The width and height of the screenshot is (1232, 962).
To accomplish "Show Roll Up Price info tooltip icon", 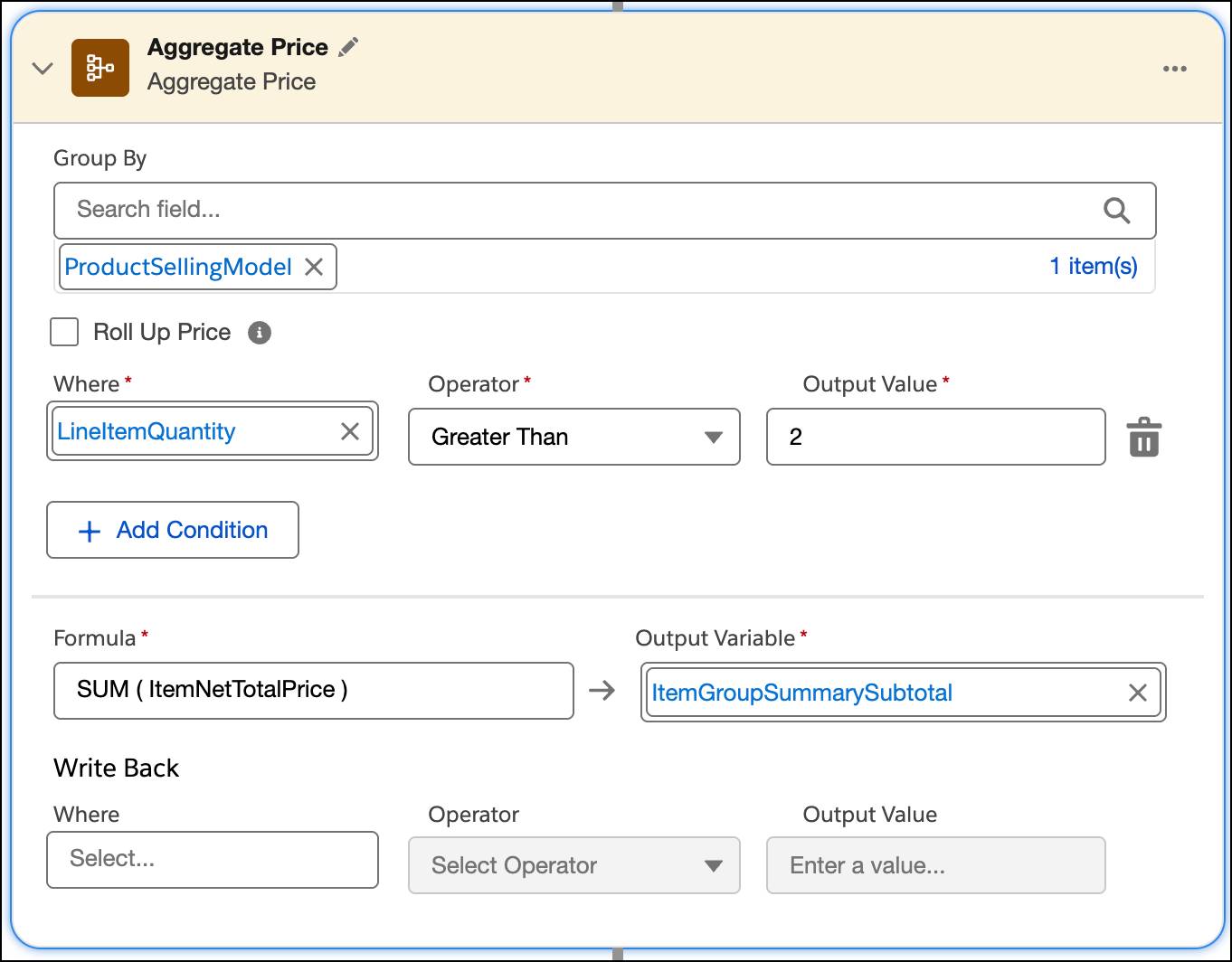I will (260, 333).
